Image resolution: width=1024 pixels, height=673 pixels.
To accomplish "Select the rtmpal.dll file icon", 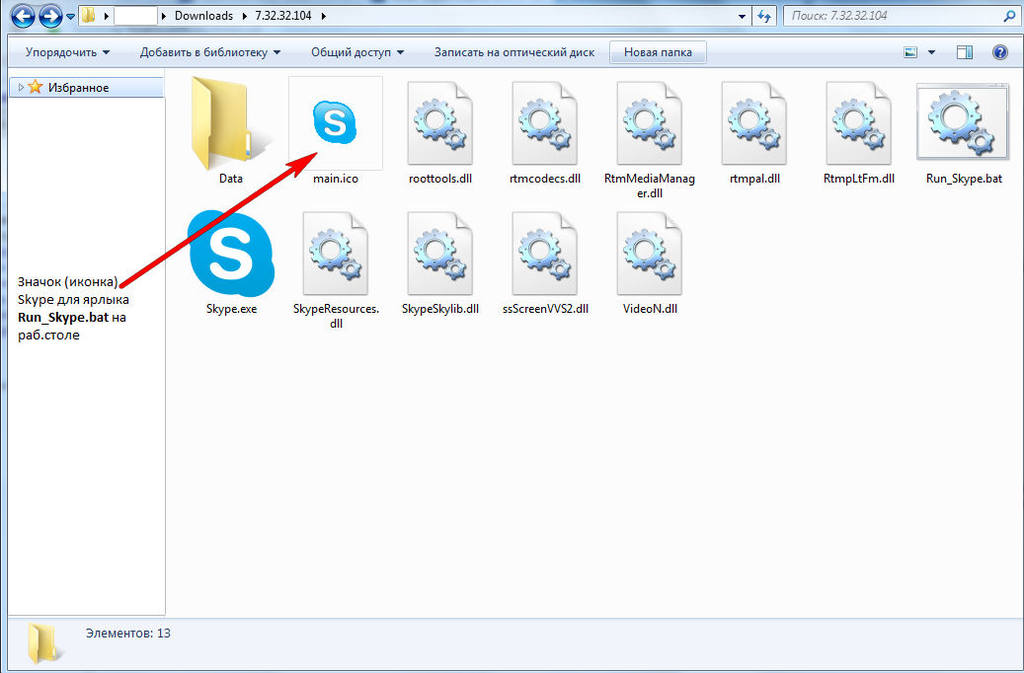I will click(x=754, y=123).
